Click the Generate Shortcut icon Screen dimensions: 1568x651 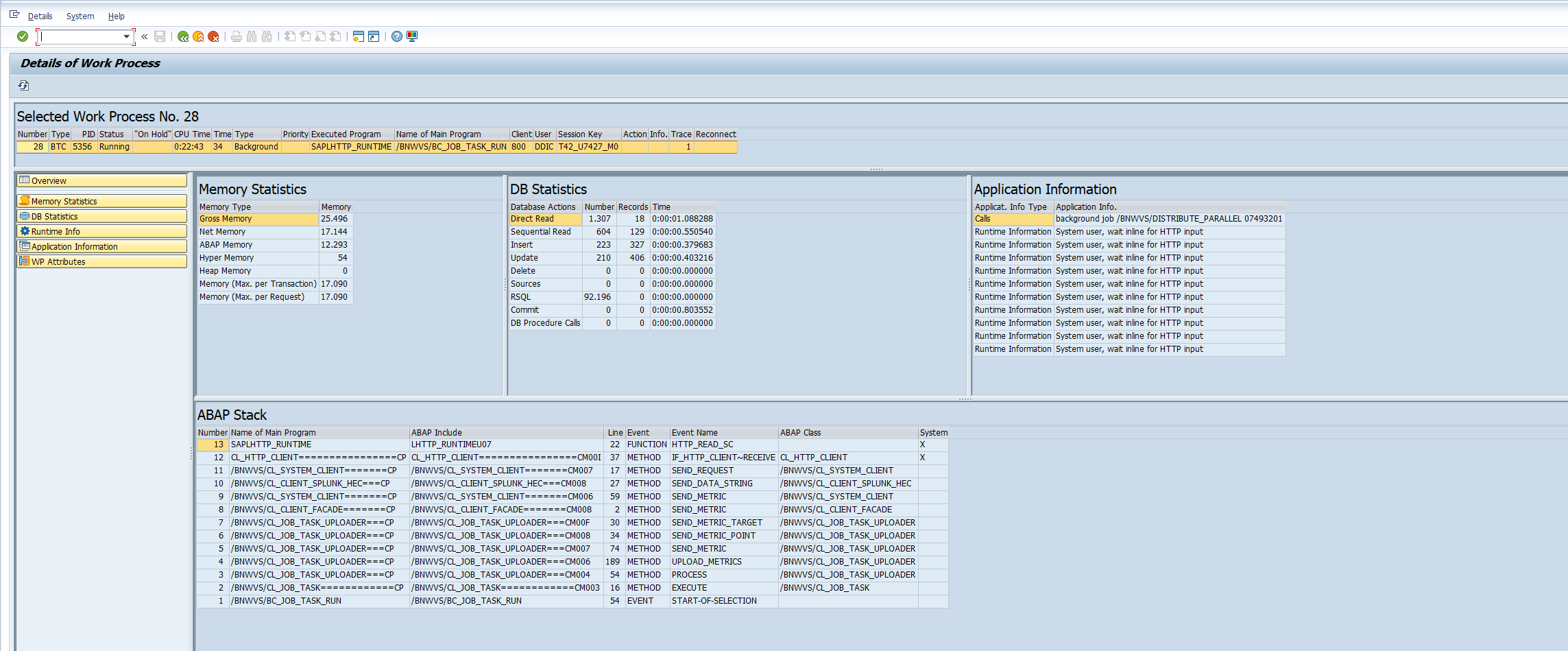pyautogui.click(x=374, y=36)
